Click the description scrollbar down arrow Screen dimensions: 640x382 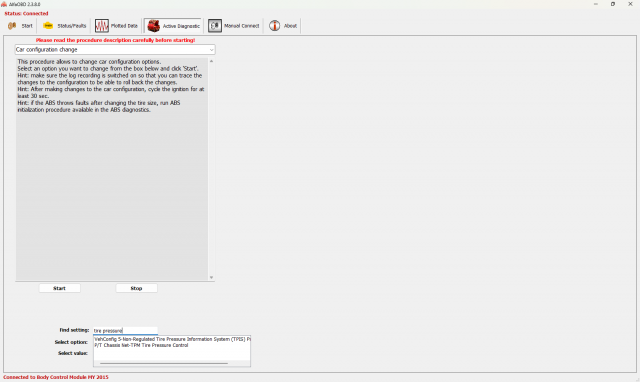pyautogui.click(x=211, y=278)
